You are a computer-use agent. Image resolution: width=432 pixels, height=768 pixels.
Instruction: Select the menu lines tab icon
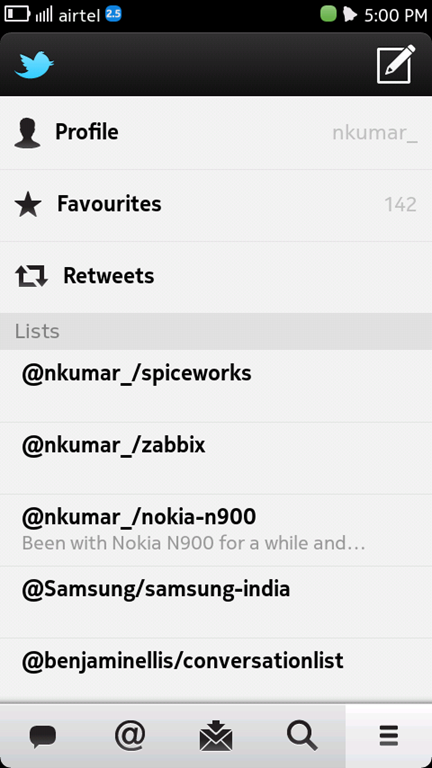point(388,736)
